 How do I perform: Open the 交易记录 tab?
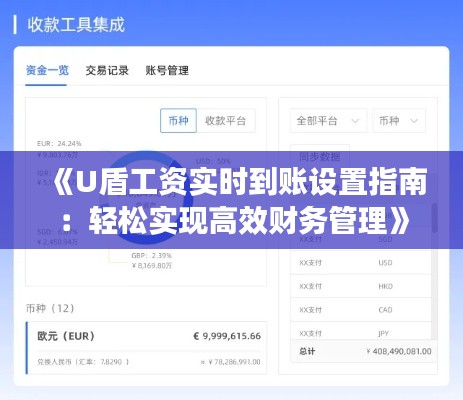[107, 70]
